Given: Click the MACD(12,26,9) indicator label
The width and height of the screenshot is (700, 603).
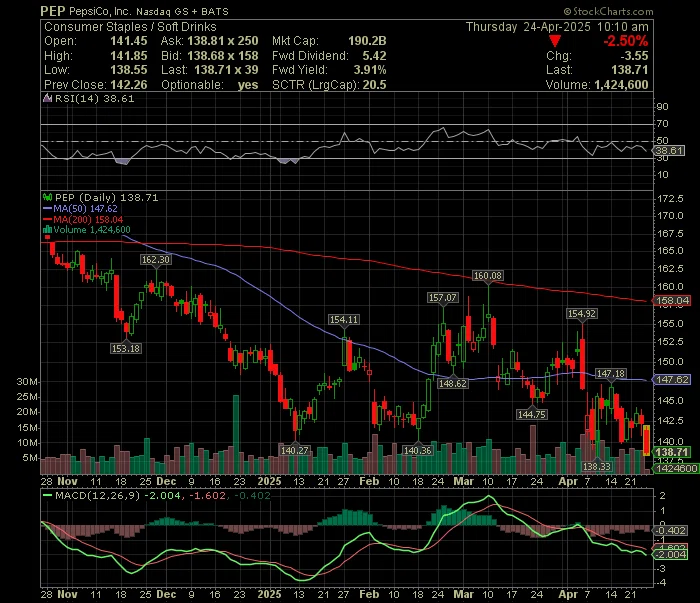Looking at the screenshot, I should click(x=97, y=495).
